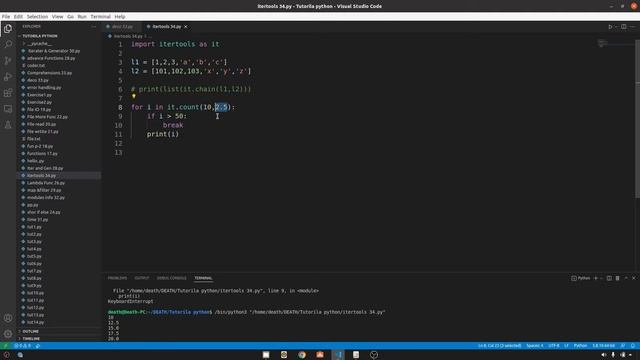This screenshot has width=640, height=360.
Task: Click the feedback icon in status bar
Action: coord(623,346)
